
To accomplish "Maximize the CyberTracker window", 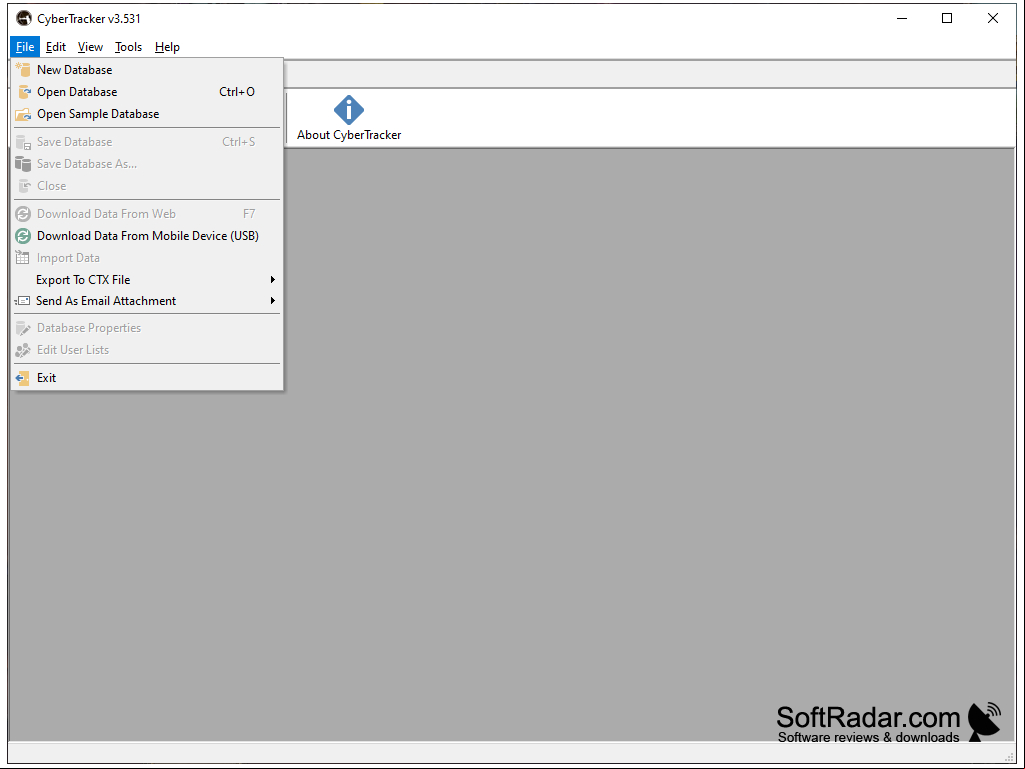I will click(x=947, y=18).
